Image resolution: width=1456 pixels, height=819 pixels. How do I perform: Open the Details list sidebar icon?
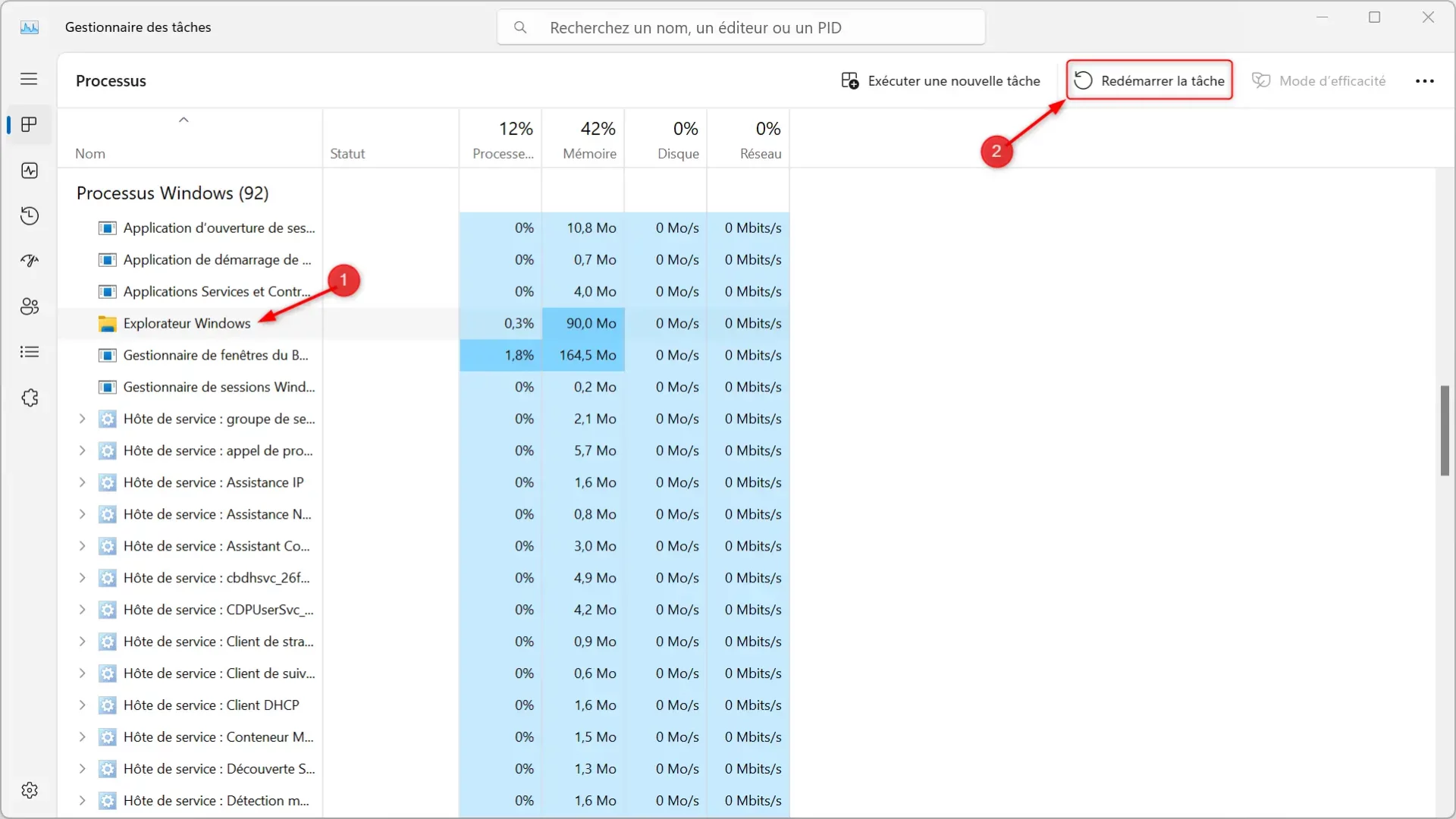pyautogui.click(x=29, y=352)
